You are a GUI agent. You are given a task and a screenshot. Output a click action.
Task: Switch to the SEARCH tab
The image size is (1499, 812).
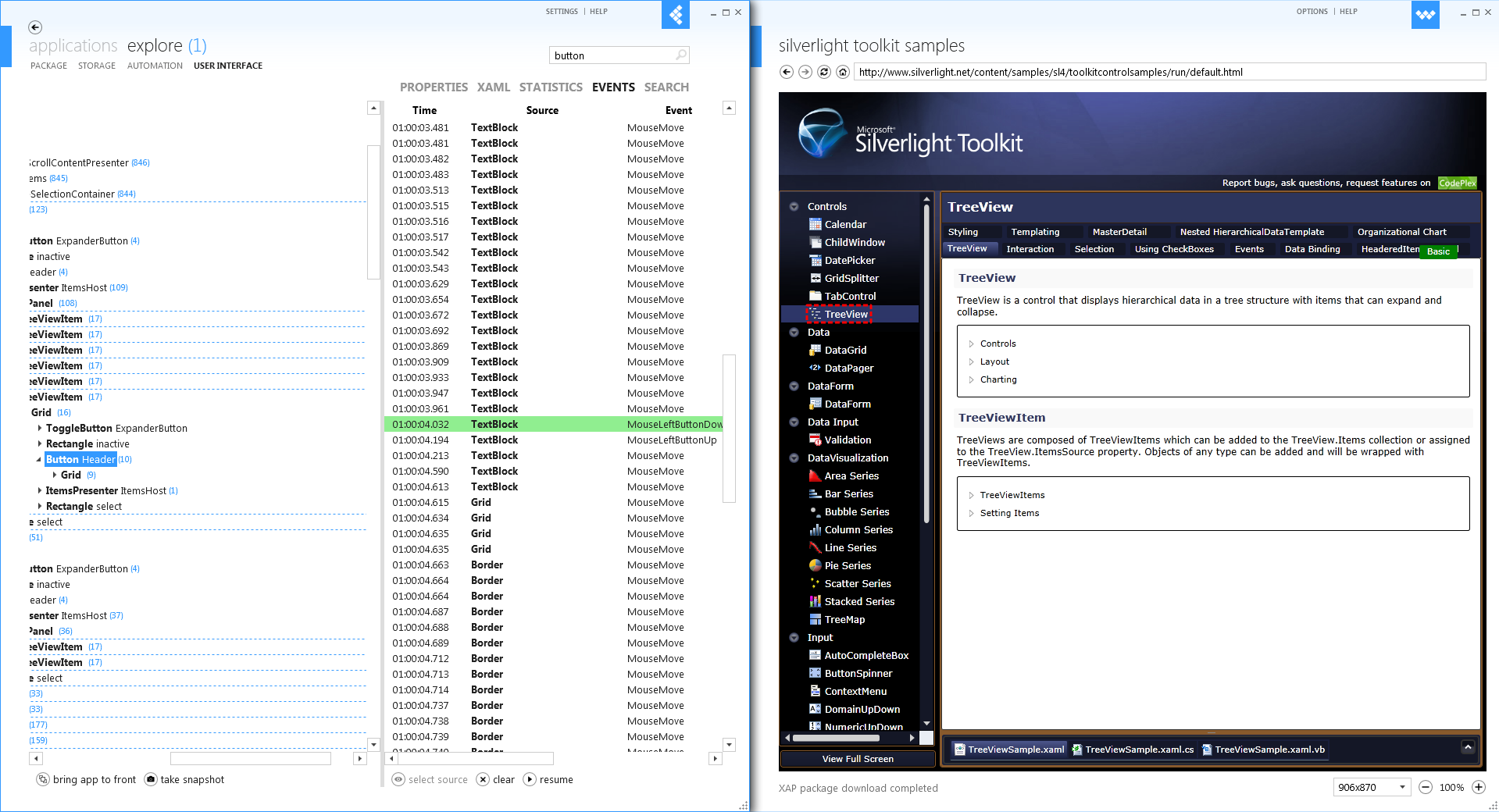point(666,87)
